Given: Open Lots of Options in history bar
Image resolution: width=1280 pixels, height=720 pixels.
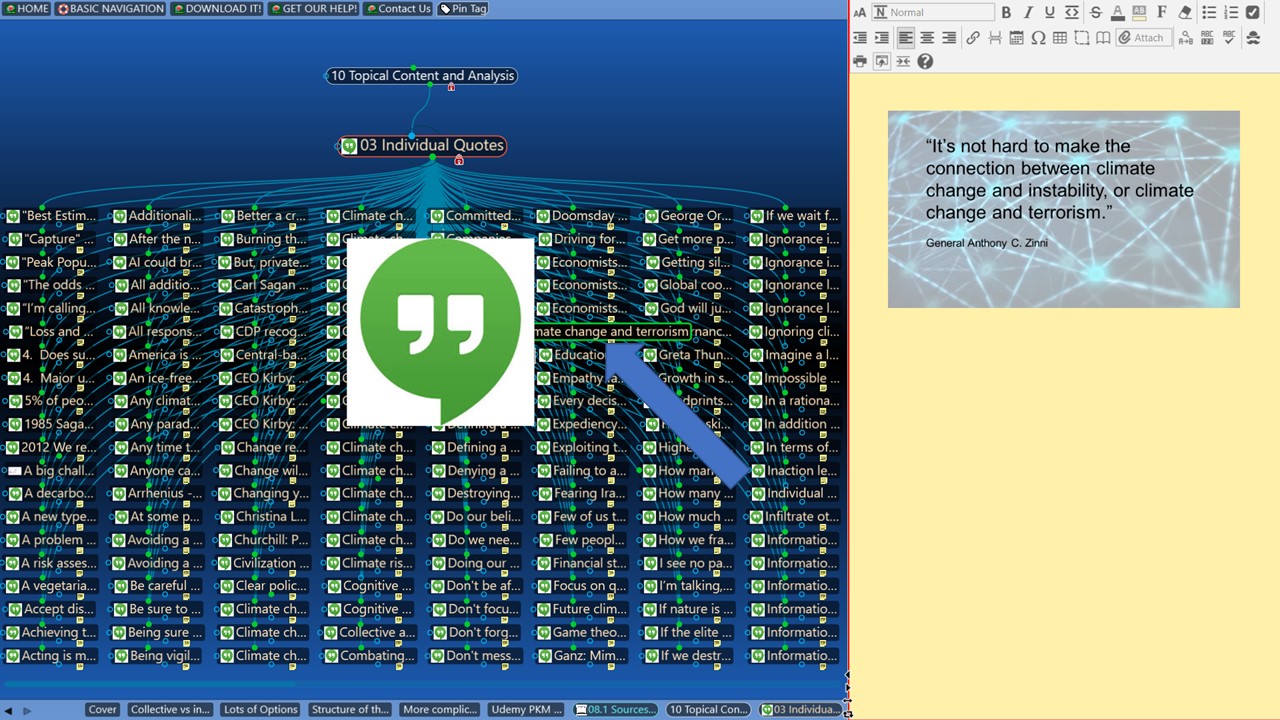Looking at the screenshot, I should (260, 710).
